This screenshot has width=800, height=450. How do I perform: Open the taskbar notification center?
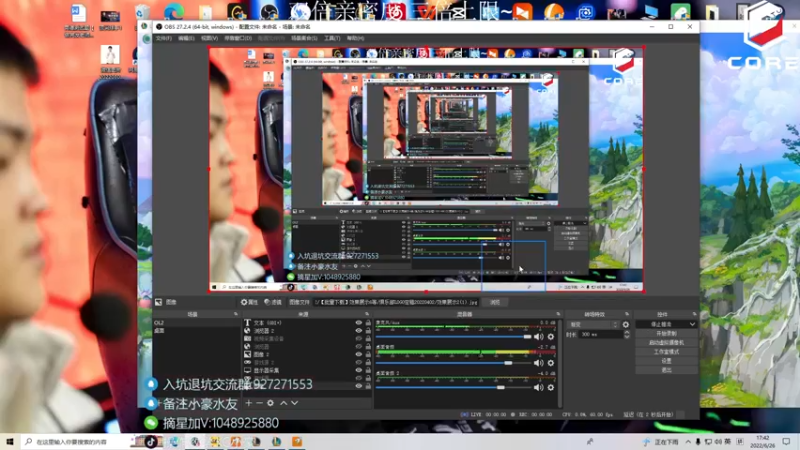coord(786,442)
